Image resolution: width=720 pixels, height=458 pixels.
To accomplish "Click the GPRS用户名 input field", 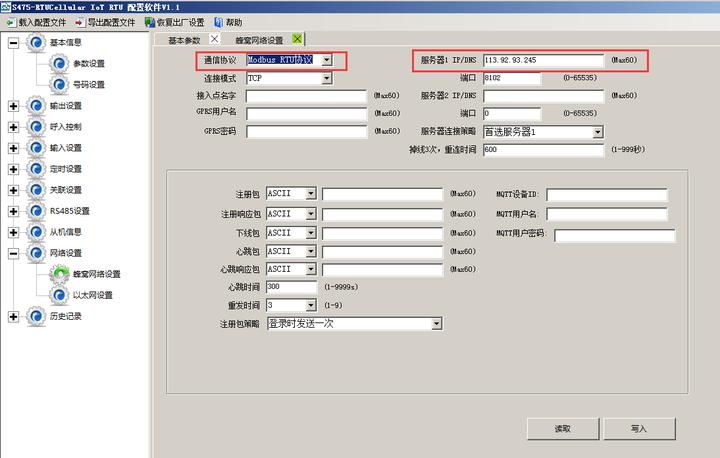I will tap(306, 113).
